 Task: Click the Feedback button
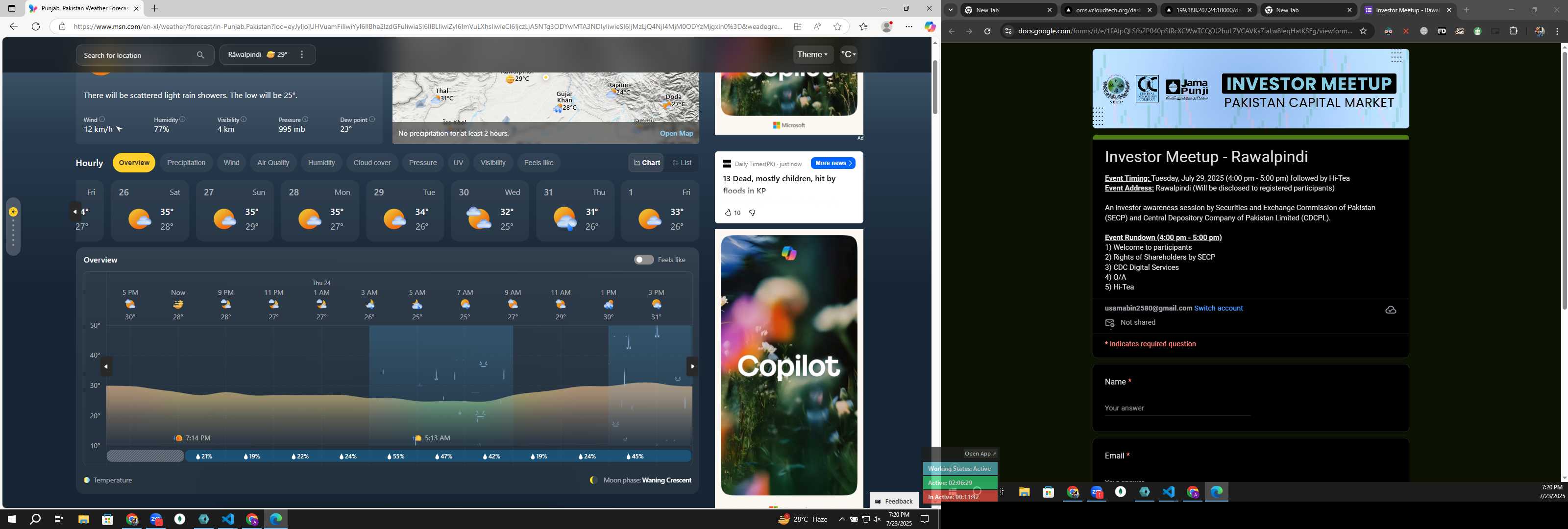click(x=894, y=501)
